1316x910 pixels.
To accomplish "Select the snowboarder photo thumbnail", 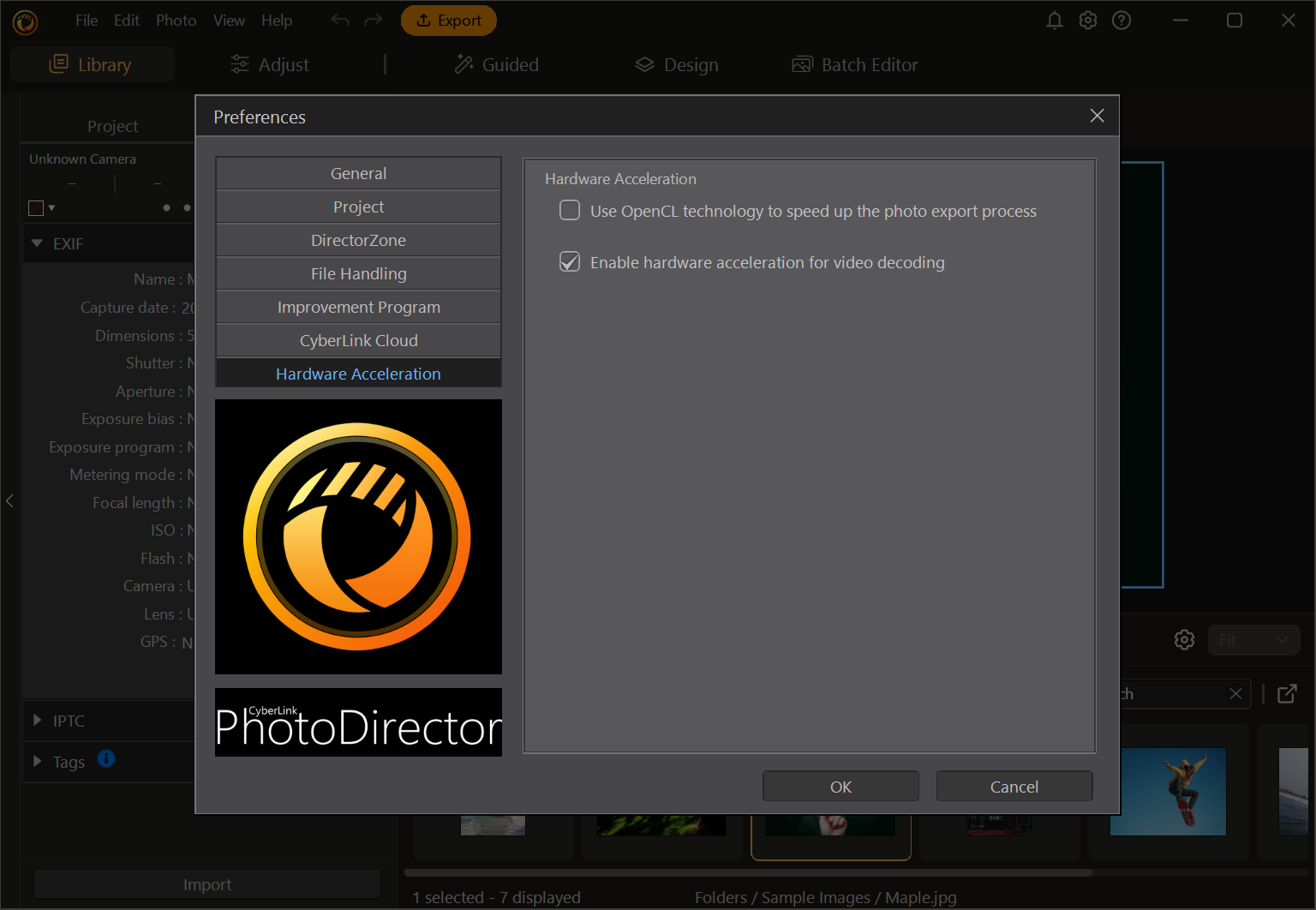I will (x=1168, y=792).
